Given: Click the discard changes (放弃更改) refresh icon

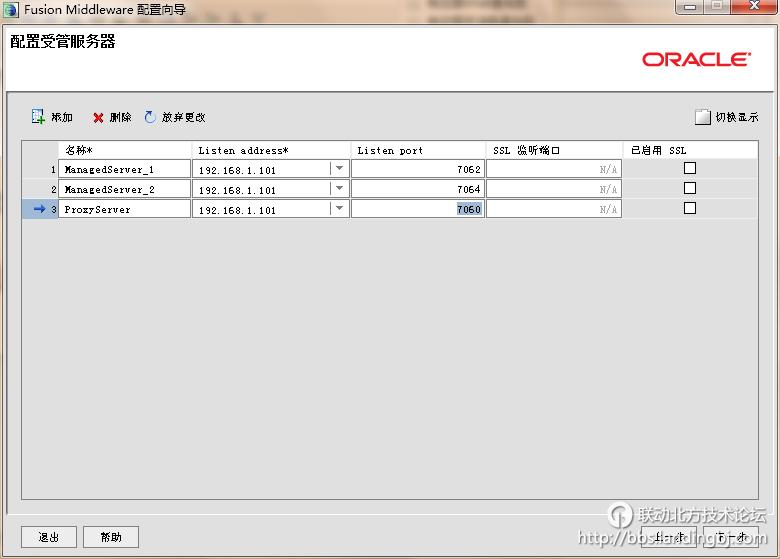Looking at the screenshot, I should (150, 117).
